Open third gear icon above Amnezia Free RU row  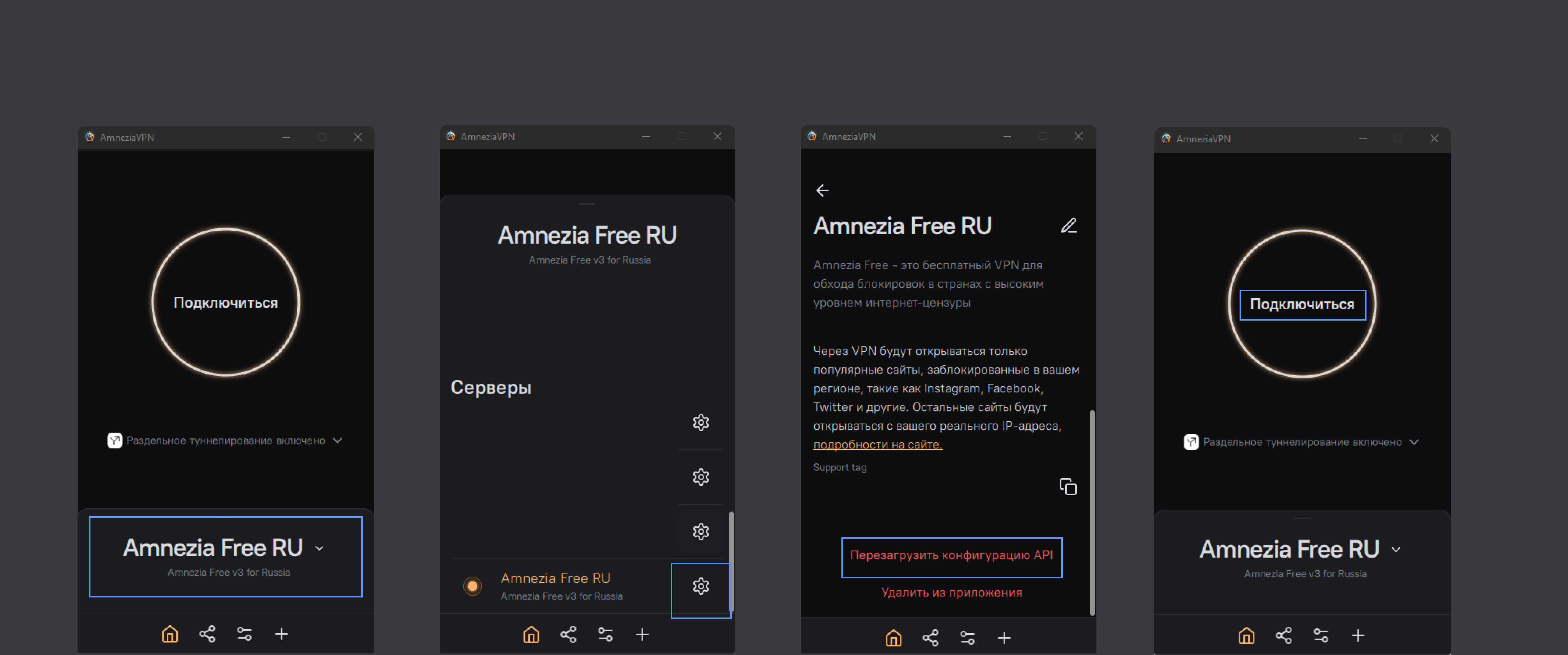tap(701, 531)
